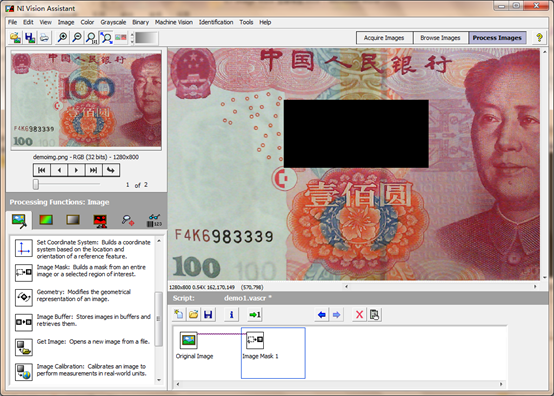Select the Image Buffer function icon

tap(24, 322)
